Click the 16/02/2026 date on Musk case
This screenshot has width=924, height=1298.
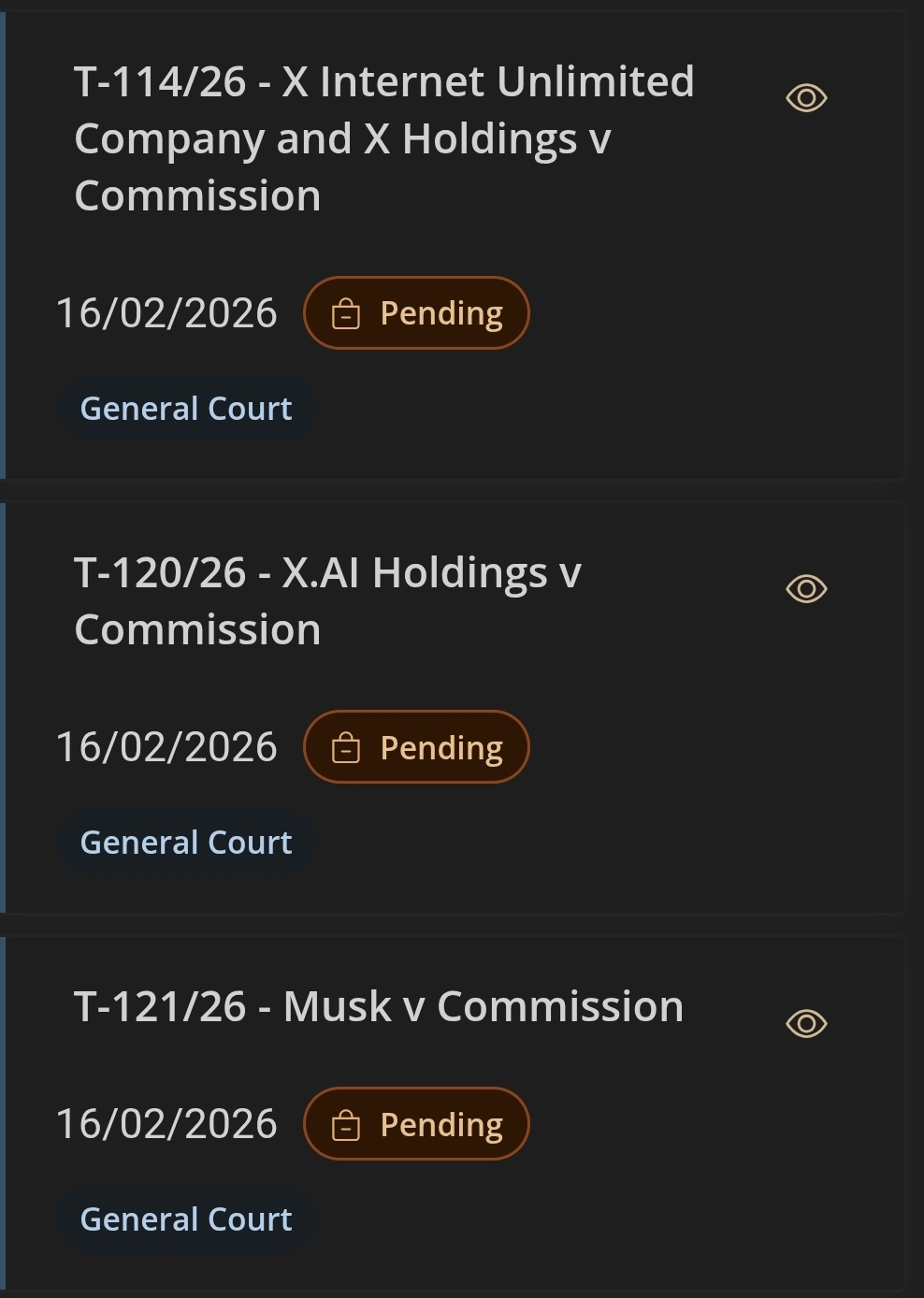(x=166, y=1124)
